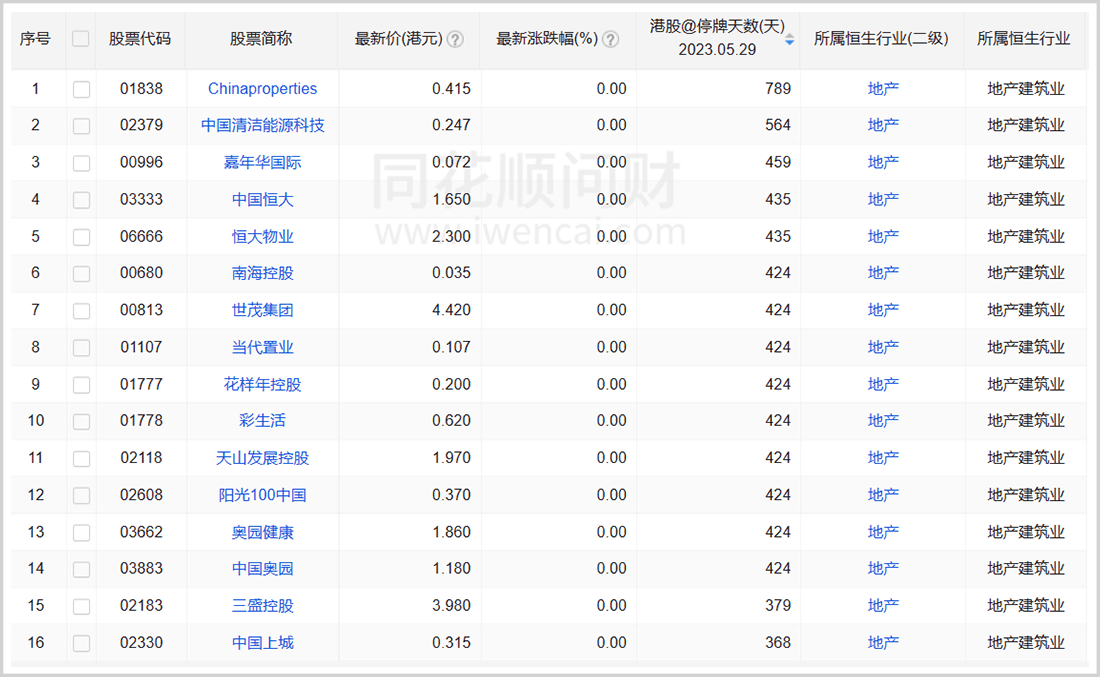Screen dimensions: 1100x677
Task: Check the box for stock 02183
Action: (x=81, y=605)
